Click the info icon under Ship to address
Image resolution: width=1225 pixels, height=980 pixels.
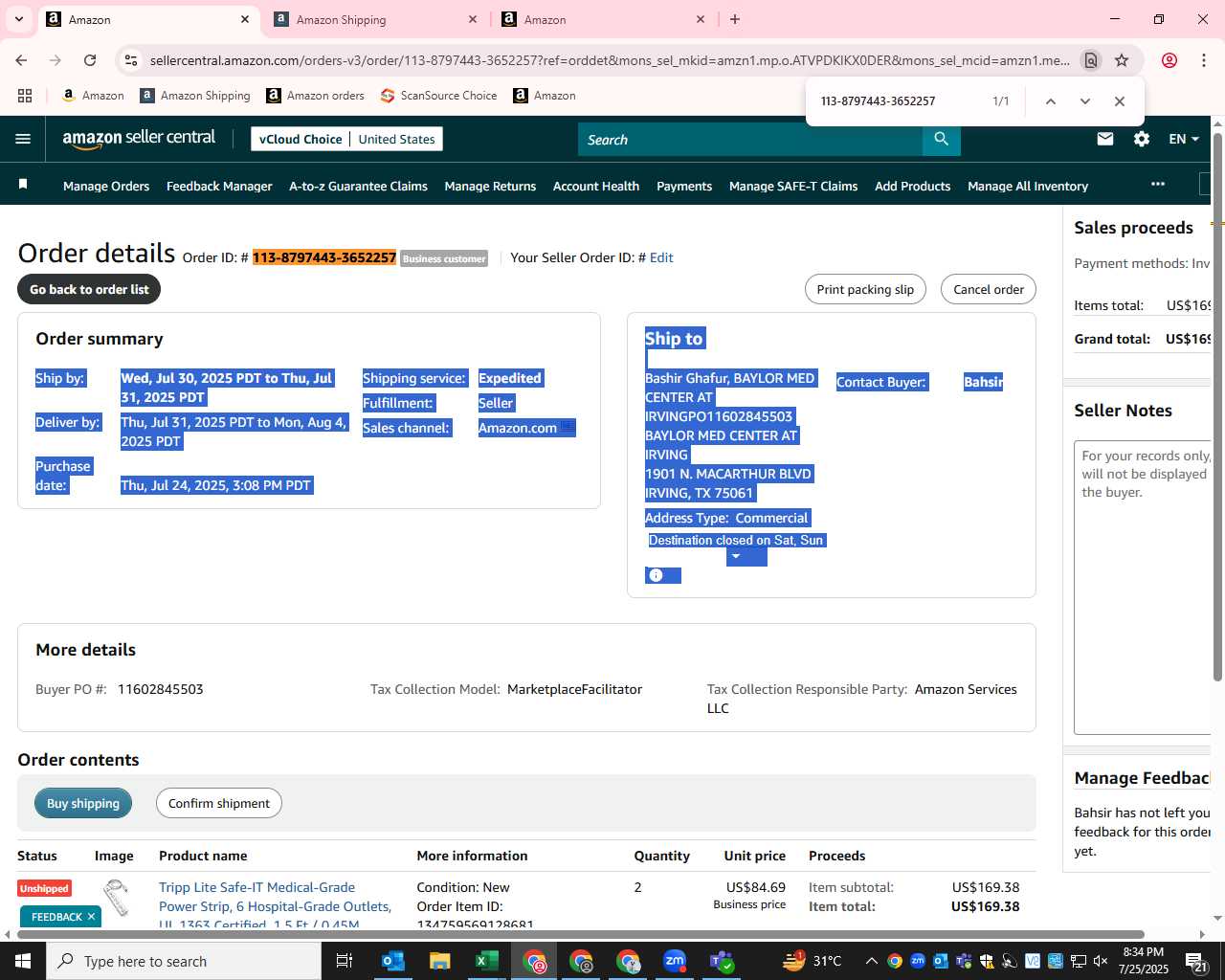(656, 575)
